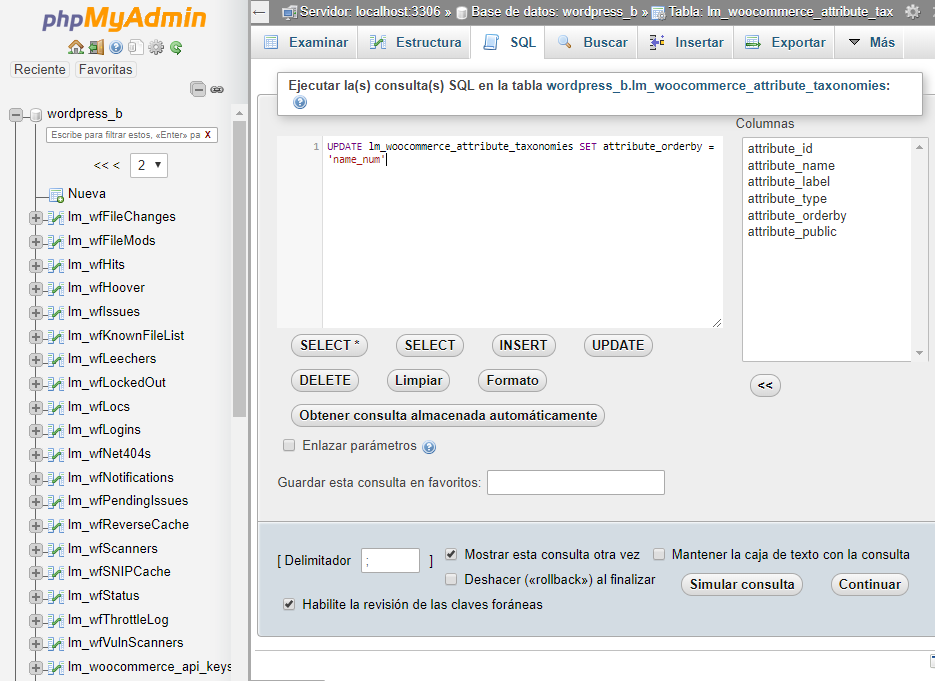This screenshot has width=935, height=681.
Task: Click table icon of lm_wfStatus
Action: pyautogui.click(x=56, y=596)
